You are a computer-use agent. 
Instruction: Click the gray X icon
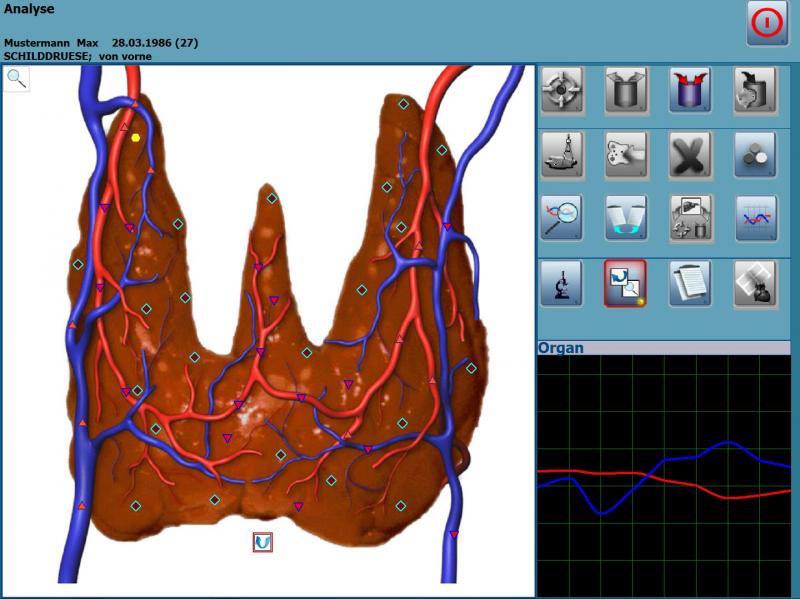click(690, 155)
